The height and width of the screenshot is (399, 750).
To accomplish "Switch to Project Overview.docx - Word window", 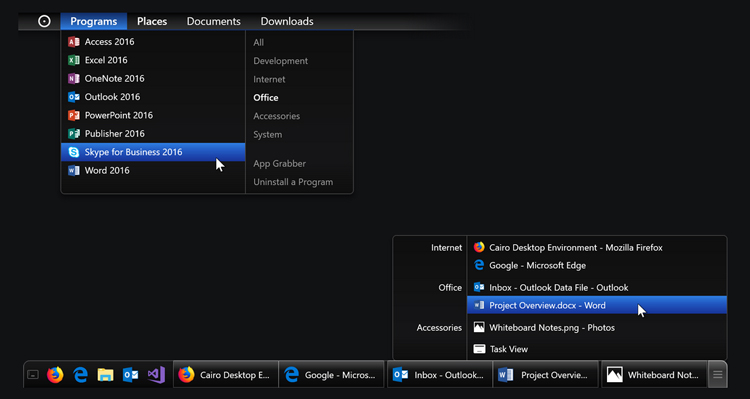I will [596, 305].
